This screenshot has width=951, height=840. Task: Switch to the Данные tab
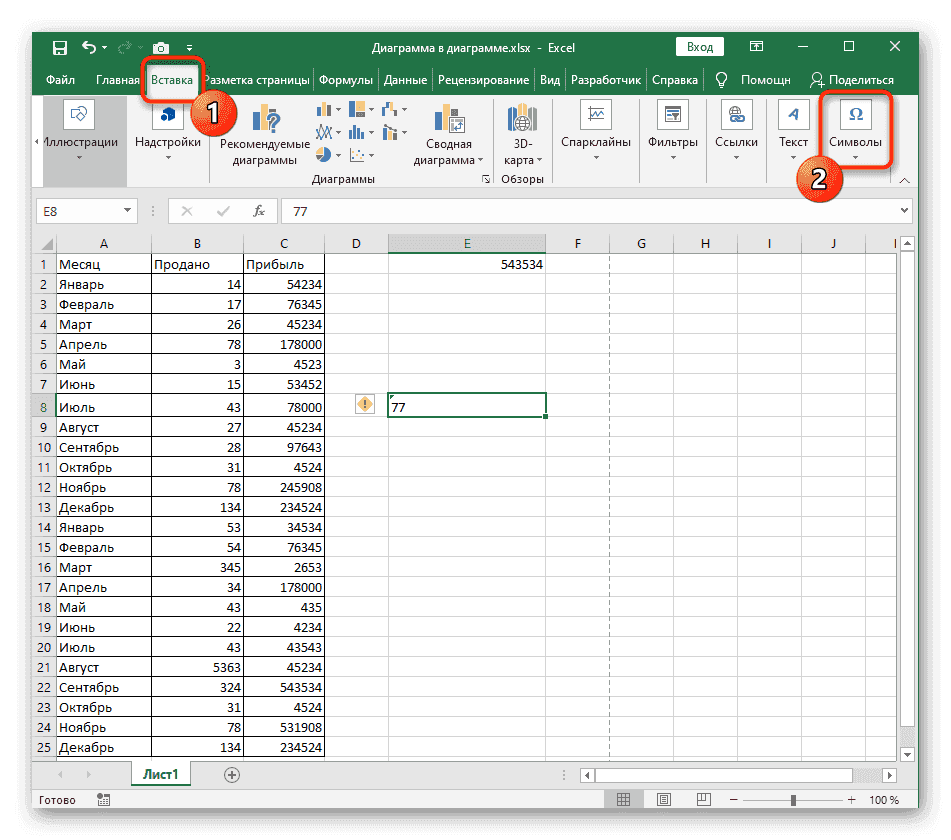coord(405,80)
